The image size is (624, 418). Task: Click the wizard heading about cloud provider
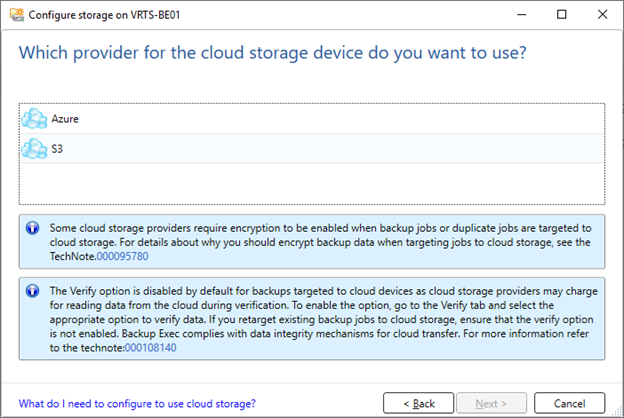click(273, 53)
